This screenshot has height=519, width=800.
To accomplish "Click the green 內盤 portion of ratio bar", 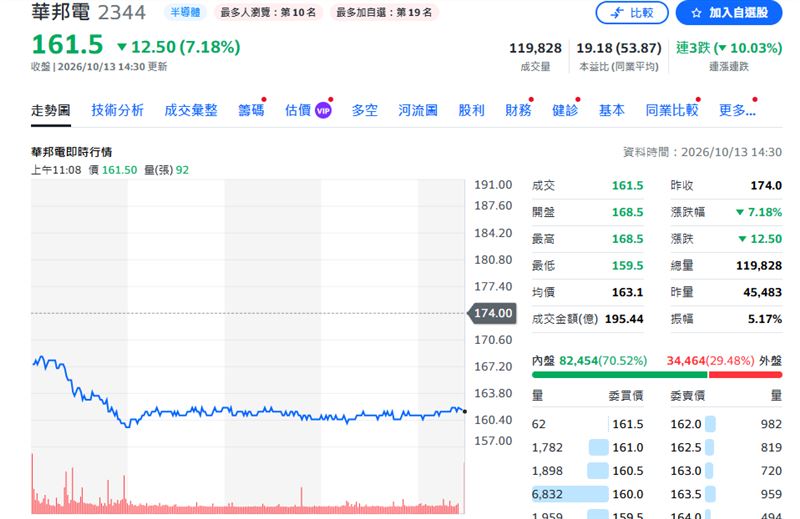I will tap(619, 375).
